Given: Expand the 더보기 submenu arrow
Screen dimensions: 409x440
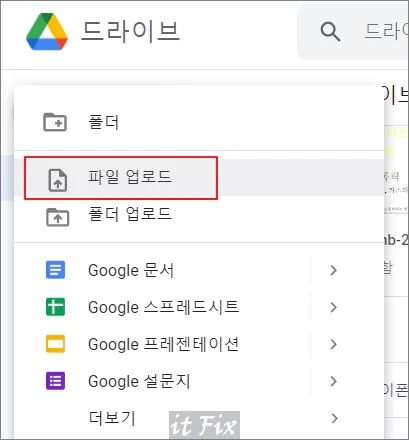Looking at the screenshot, I should (x=334, y=418).
